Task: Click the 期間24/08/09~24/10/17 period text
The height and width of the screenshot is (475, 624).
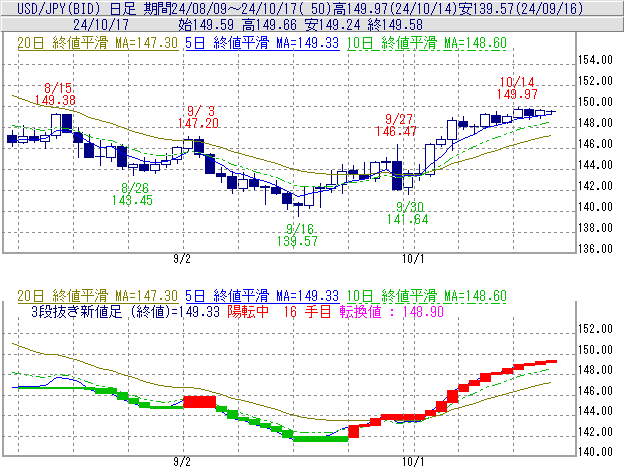Action: 219,8
